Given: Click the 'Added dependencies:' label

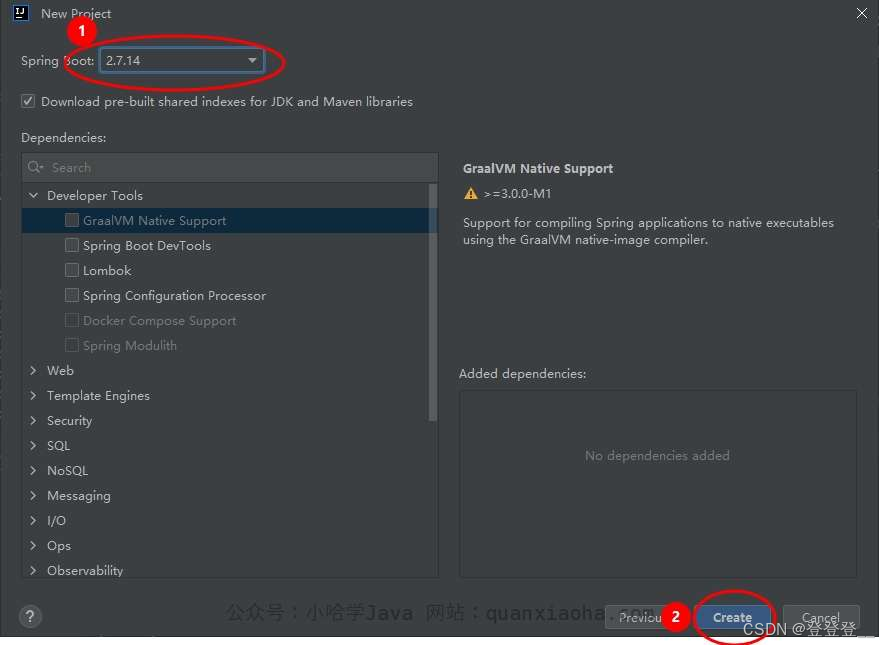Looking at the screenshot, I should coord(522,373).
